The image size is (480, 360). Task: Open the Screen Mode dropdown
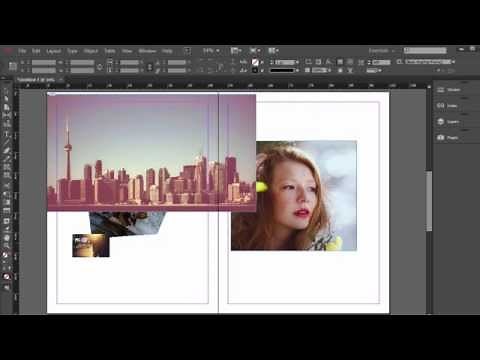255,51
